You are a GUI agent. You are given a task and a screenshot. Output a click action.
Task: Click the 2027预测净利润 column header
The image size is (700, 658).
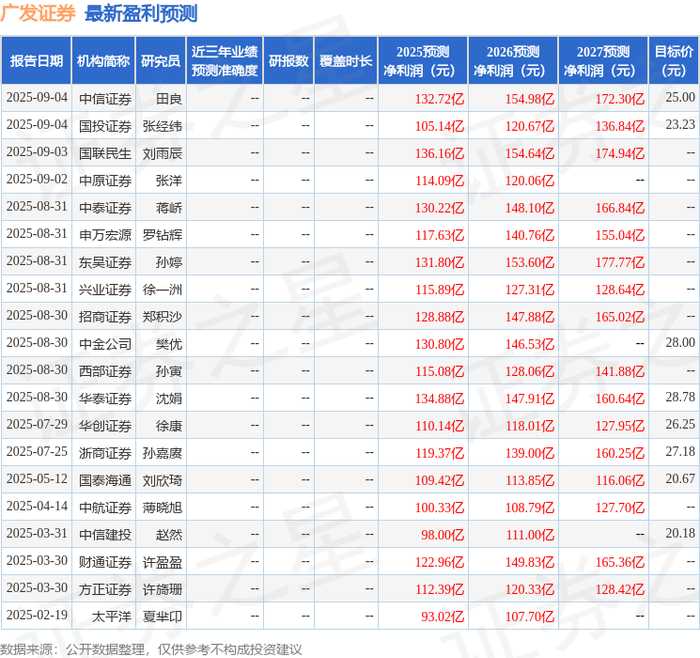[x=603, y=61]
